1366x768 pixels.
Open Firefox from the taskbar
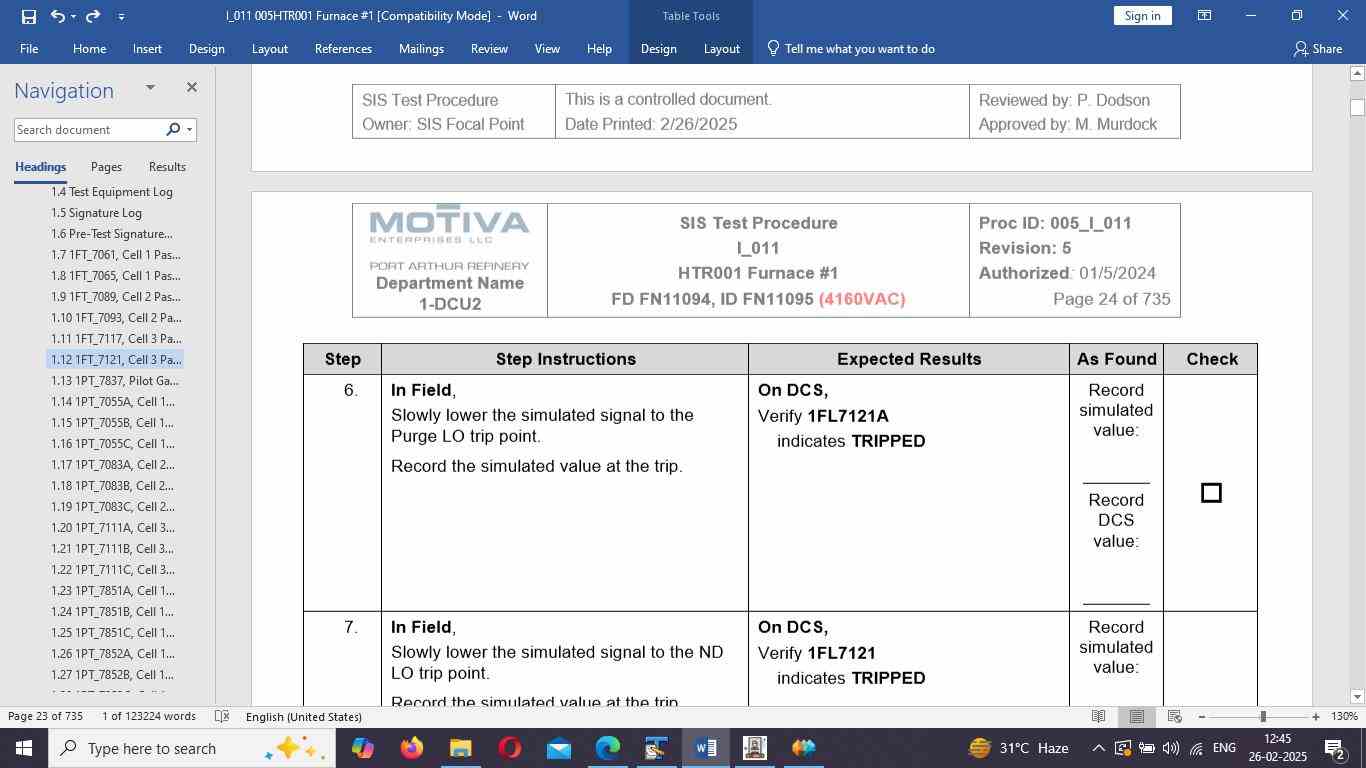click(411, 748)
